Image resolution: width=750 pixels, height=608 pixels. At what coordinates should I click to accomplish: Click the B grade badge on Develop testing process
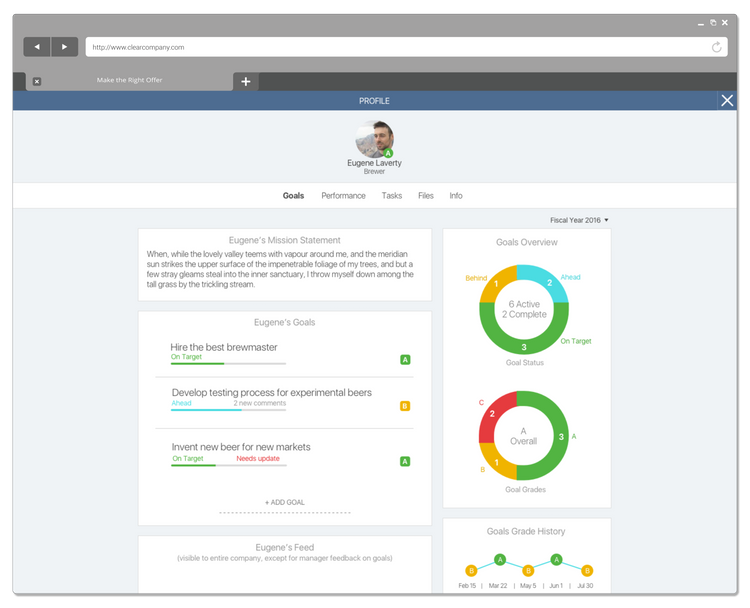tap(405, 406)
